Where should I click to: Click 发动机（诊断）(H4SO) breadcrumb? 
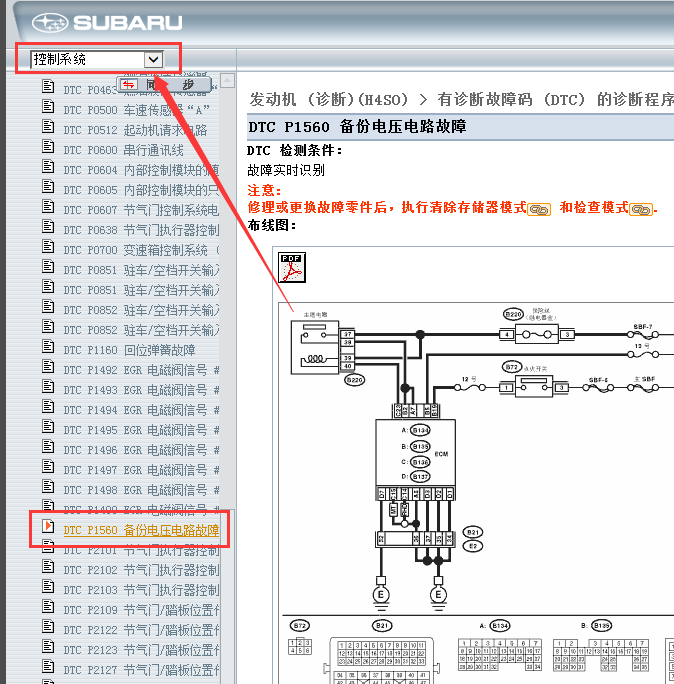point(329,99)
